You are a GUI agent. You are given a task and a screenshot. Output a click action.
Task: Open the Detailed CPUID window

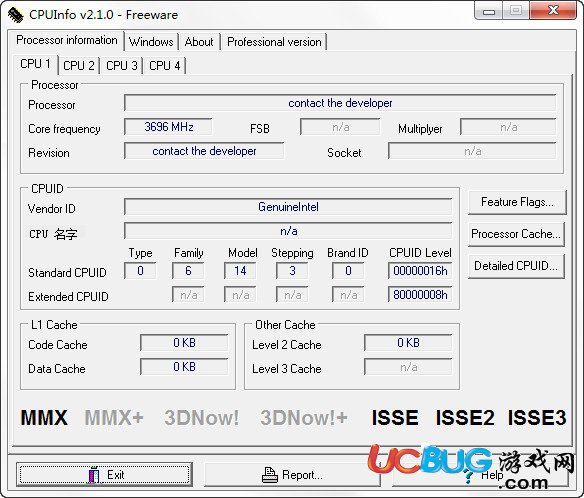coord(516,266)
